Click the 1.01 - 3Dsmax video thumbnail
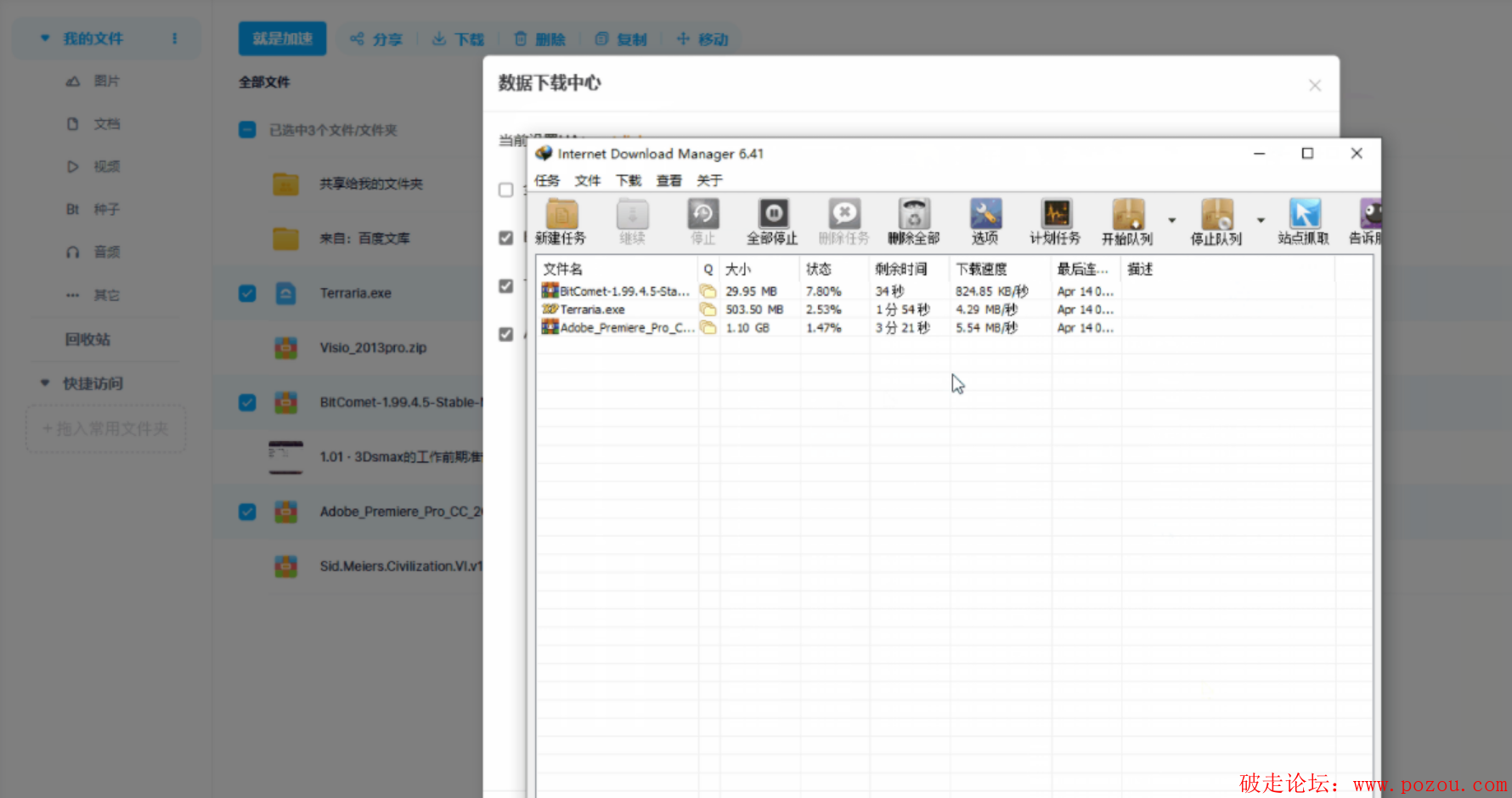Screen dimensions: 1512x798 click(285, 457)
